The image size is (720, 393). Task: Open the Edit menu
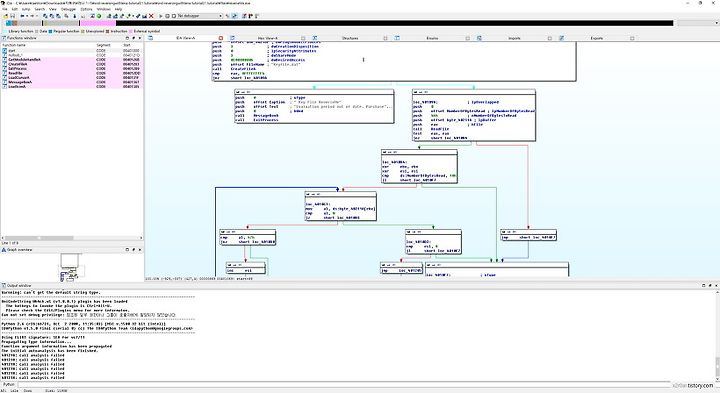15,9
